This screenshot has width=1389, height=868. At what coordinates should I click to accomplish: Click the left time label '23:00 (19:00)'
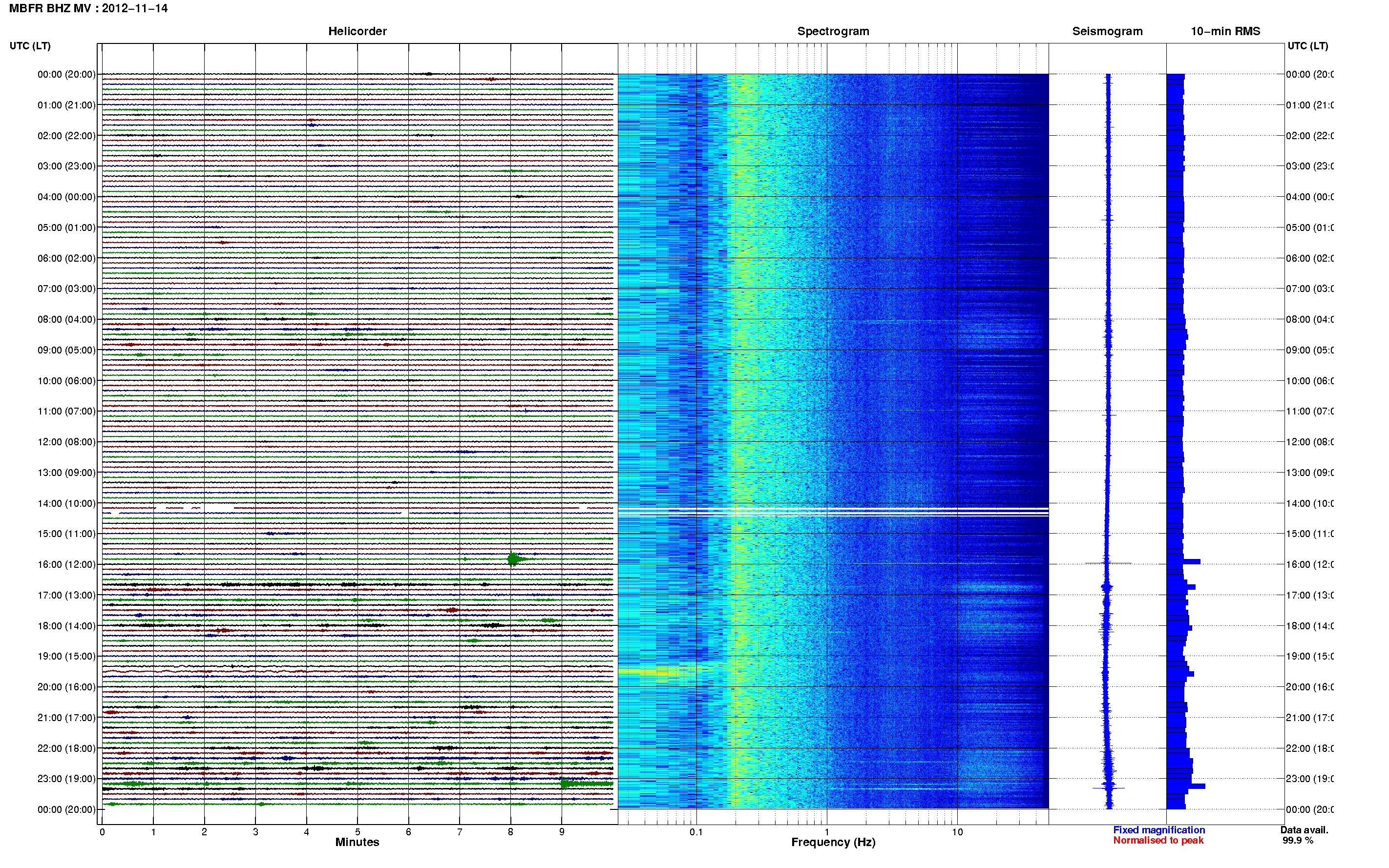[x=66, y=779]
